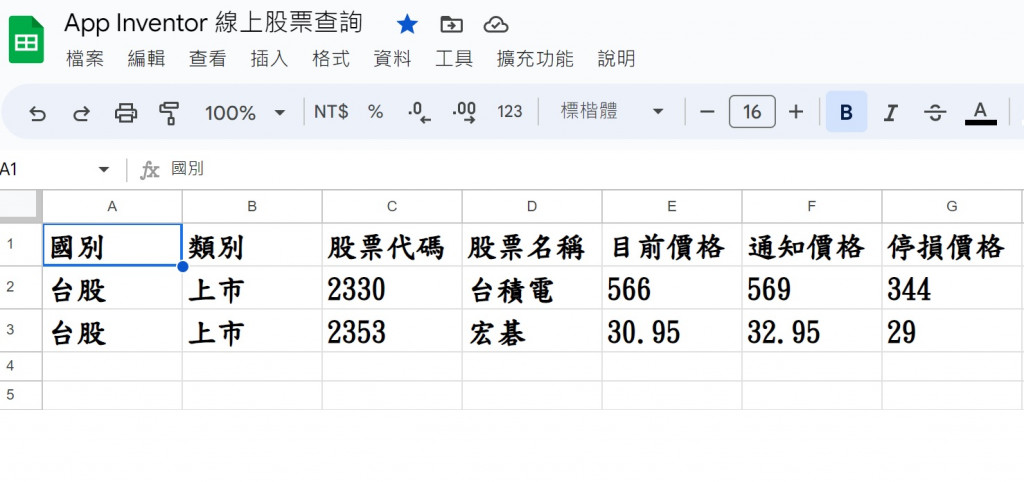
Task: Toggle italic formatting
Action: point(889,113)
